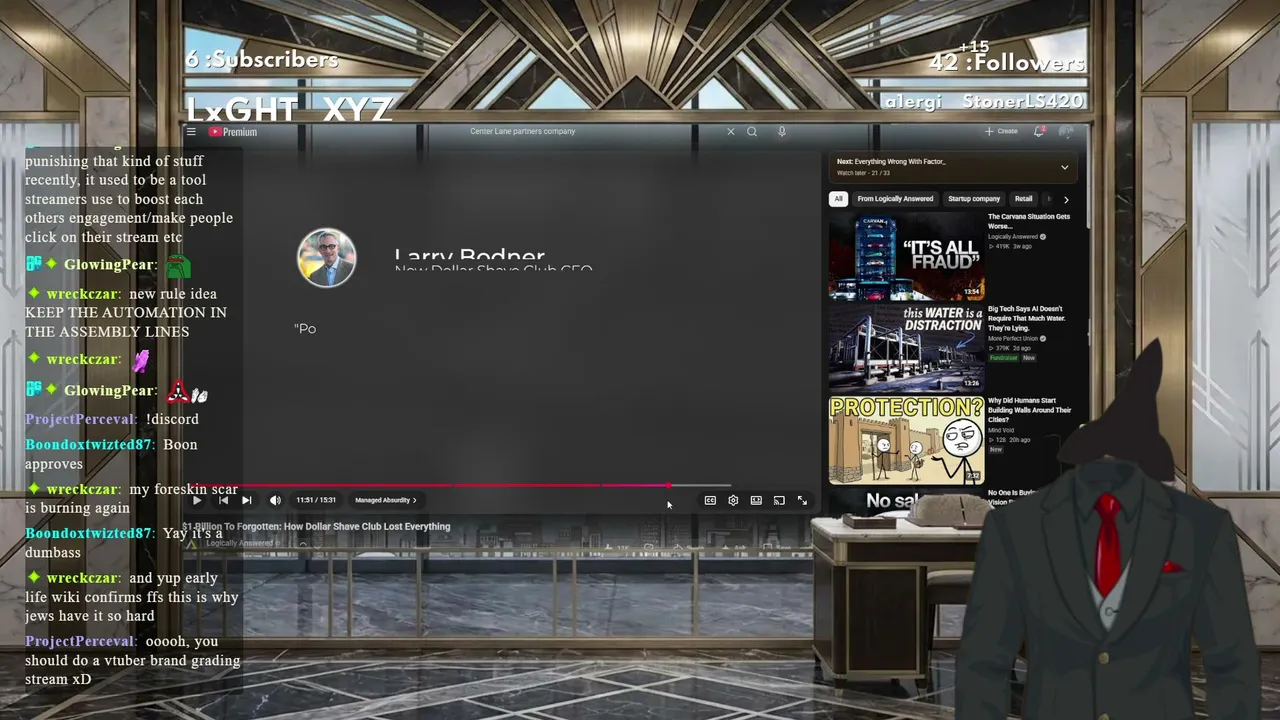Open "Why Did Humans Start Building Walls" title

coord(1029,410)
